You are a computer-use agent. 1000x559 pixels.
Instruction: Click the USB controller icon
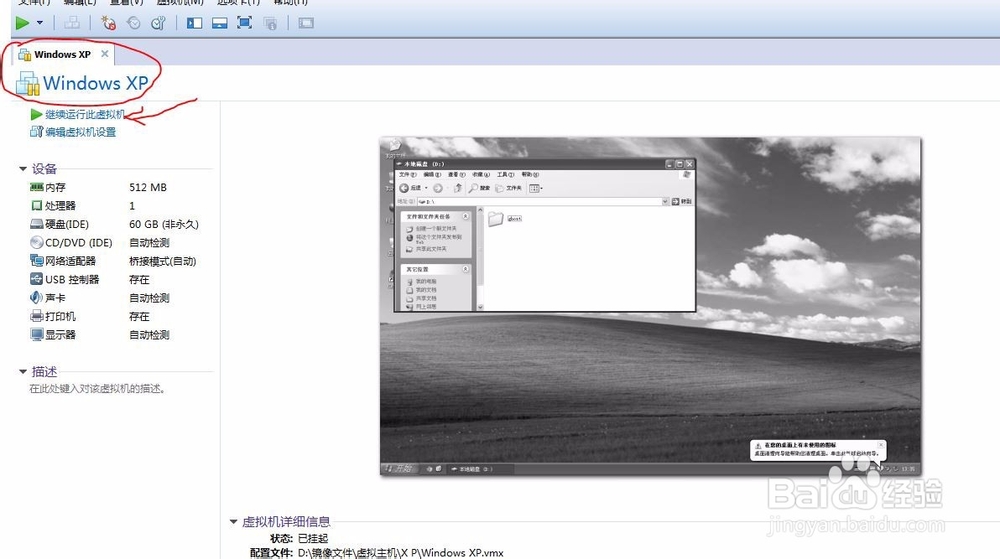click(36, 279)
